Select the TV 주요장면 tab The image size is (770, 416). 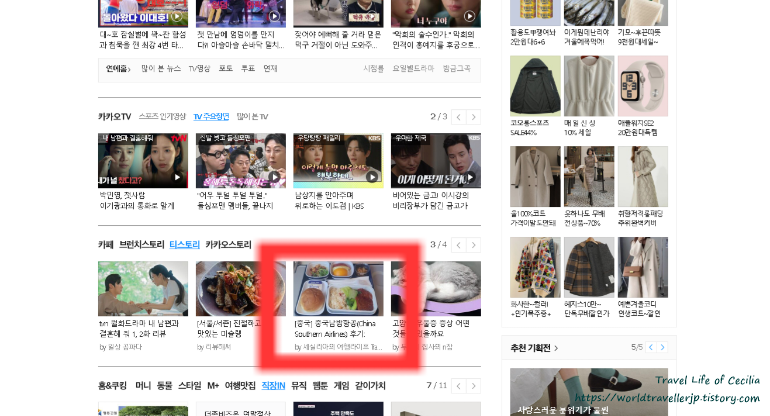(211, 116)
